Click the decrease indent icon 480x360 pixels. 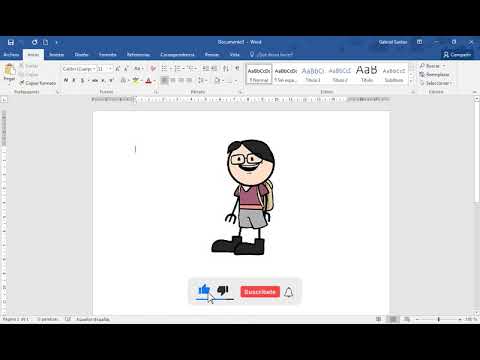pyautogui.click(x=206, y=69)
